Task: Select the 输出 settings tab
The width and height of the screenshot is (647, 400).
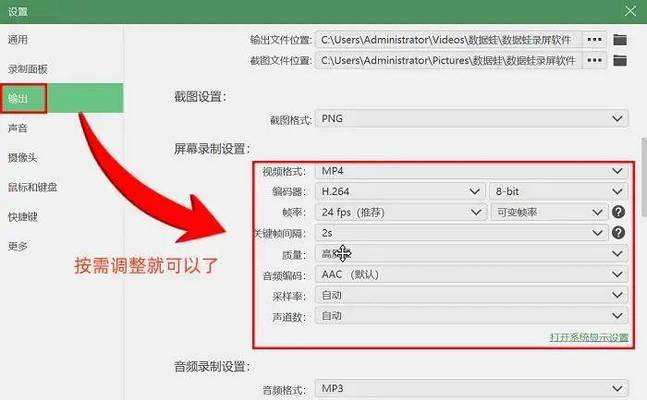Action: (61, 98)
